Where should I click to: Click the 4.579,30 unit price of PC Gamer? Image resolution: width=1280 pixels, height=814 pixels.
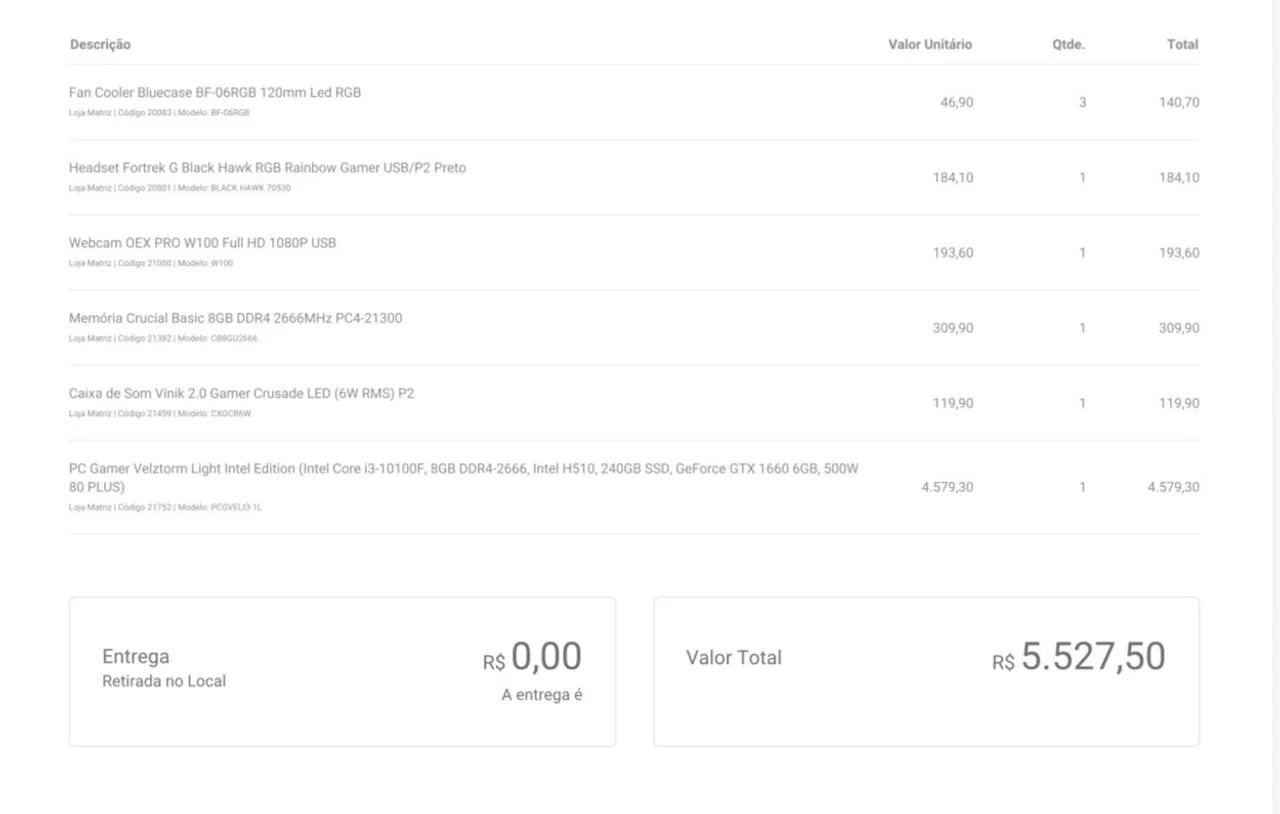[947, 488]
